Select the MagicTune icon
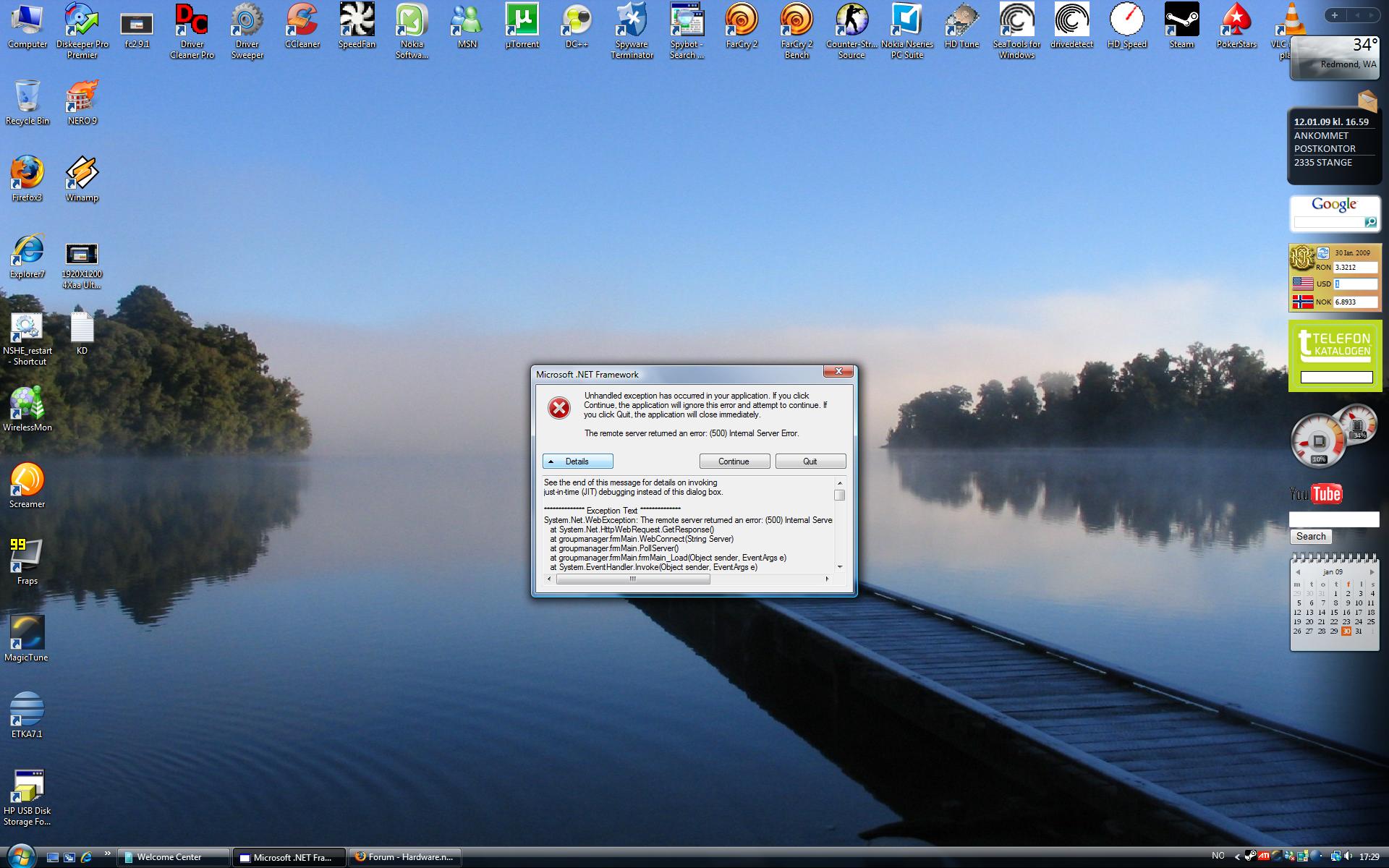This screenshot has height=868, width=1389. coord(27,639)
